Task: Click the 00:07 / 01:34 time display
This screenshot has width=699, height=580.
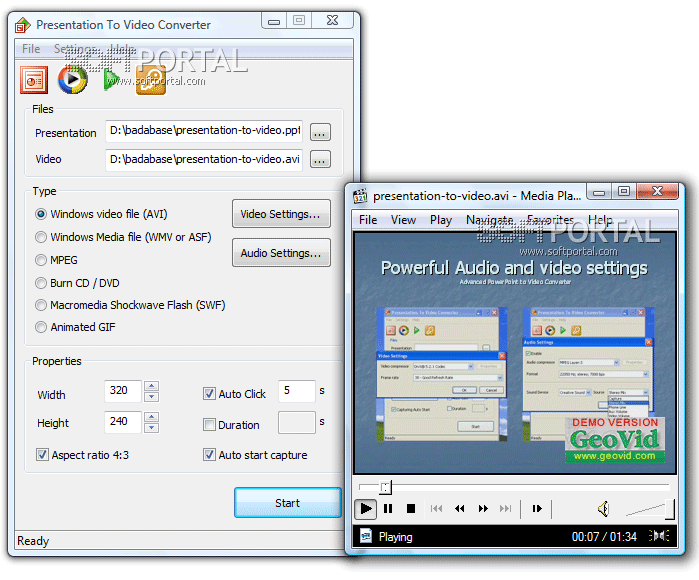Action: (604, 536)
